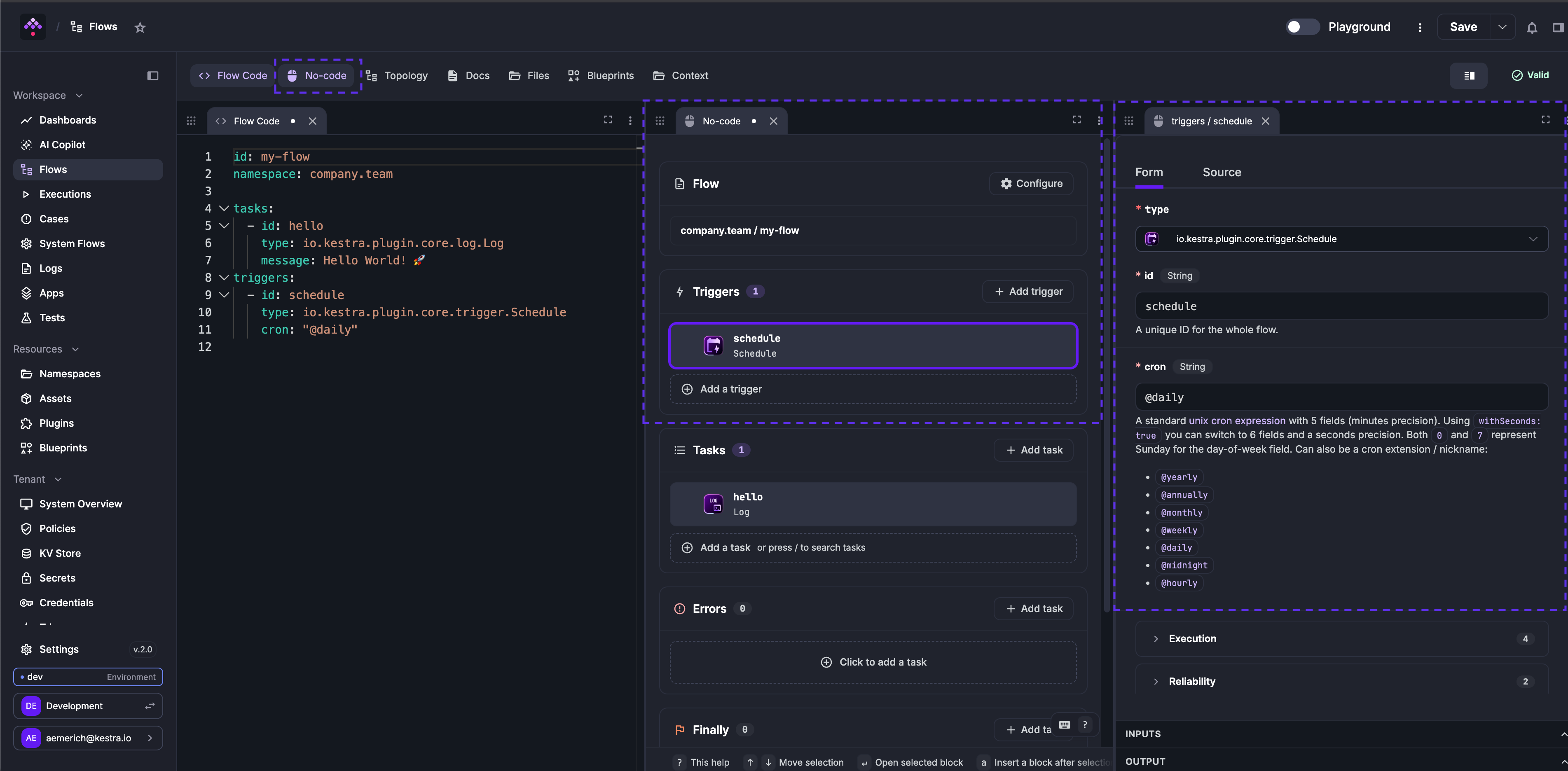Open Assets in the sidebar
The image size is (1568, 771).
[88, 398]
